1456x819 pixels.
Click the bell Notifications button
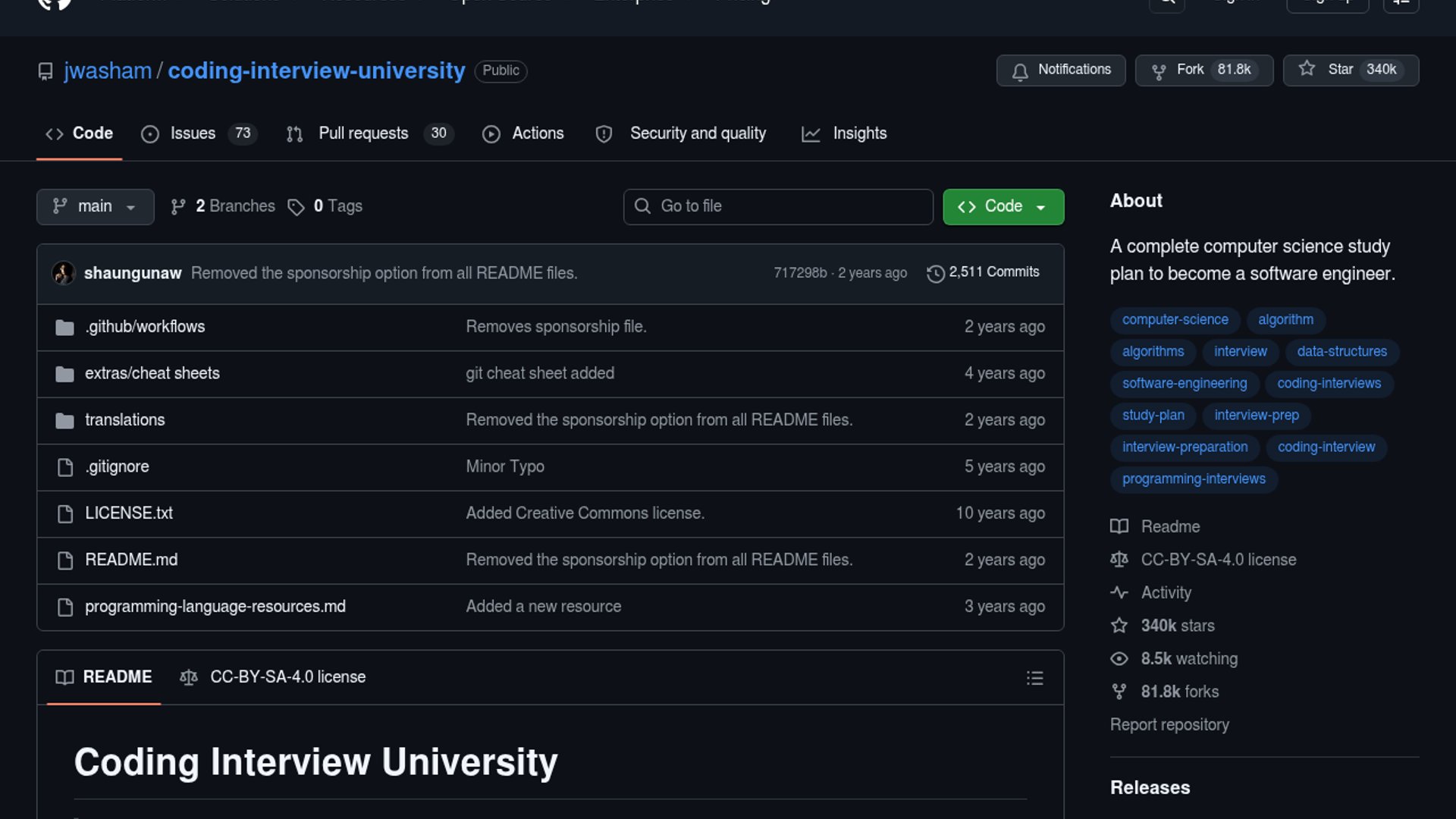[1060, 71]
